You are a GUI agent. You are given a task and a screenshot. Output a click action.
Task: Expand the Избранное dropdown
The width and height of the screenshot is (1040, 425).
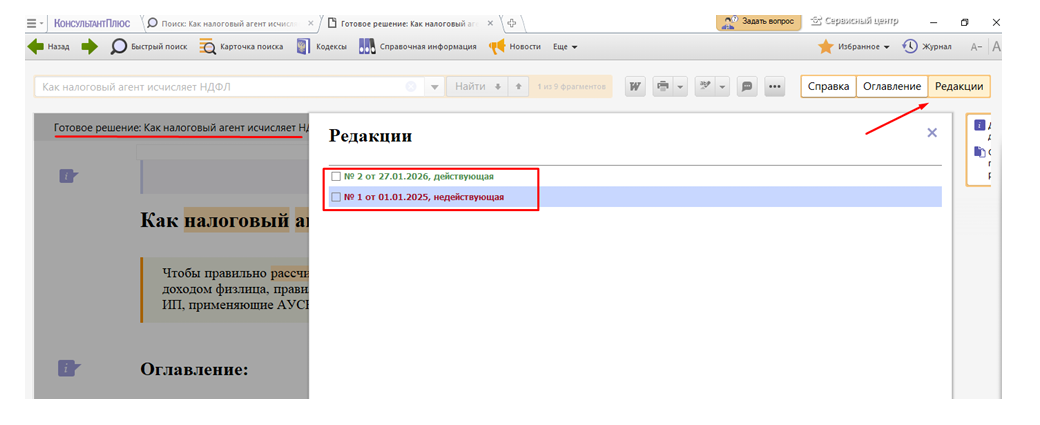853,46
